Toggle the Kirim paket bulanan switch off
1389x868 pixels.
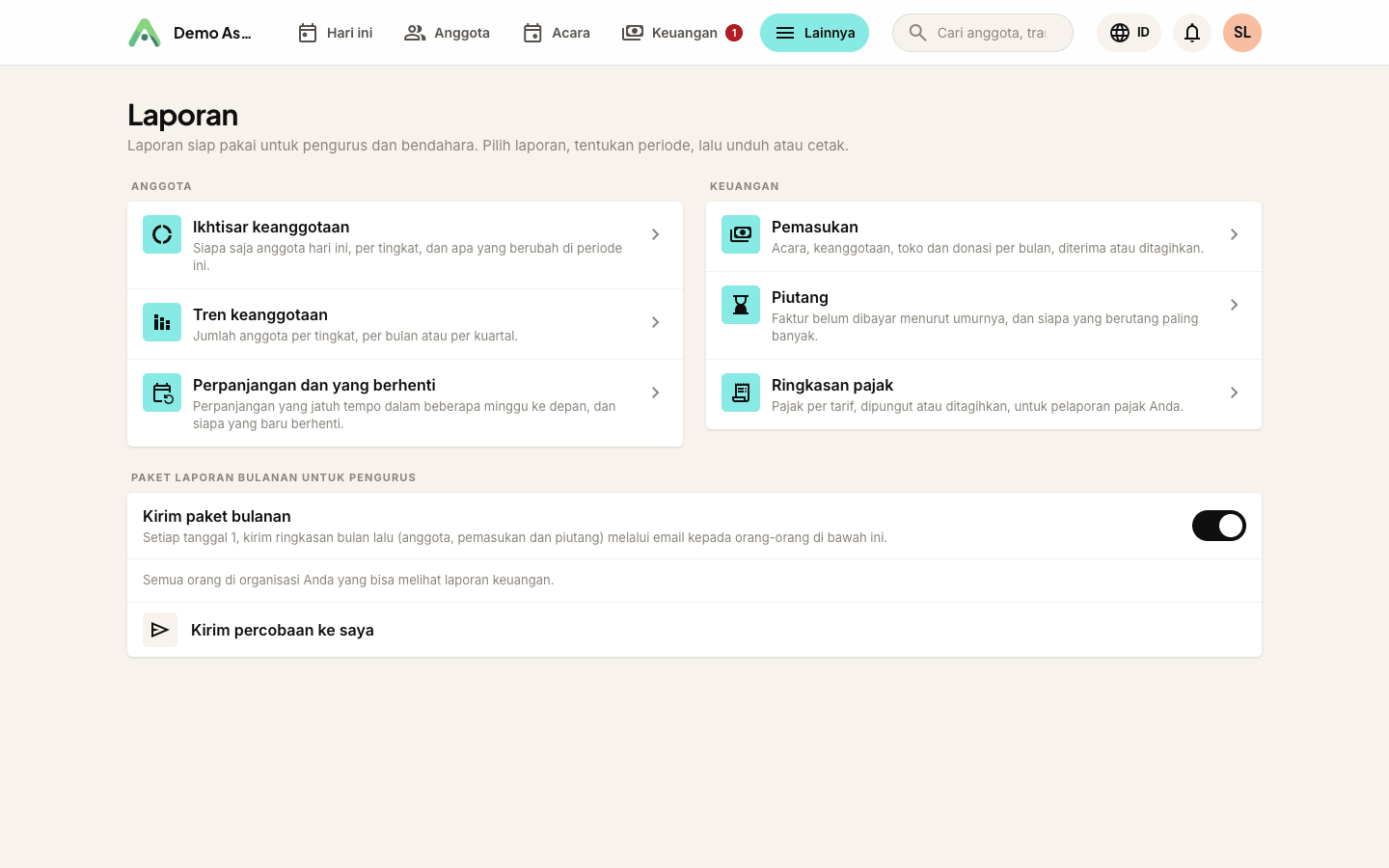pos(1219,526)
